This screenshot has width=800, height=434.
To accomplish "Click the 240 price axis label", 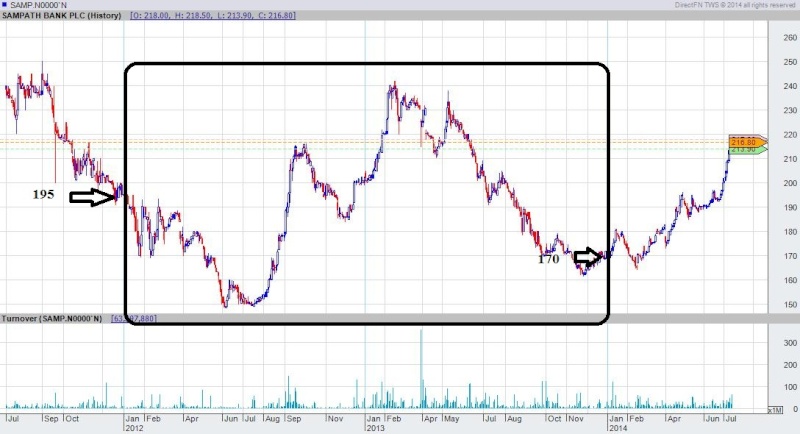I will (790, 86).
